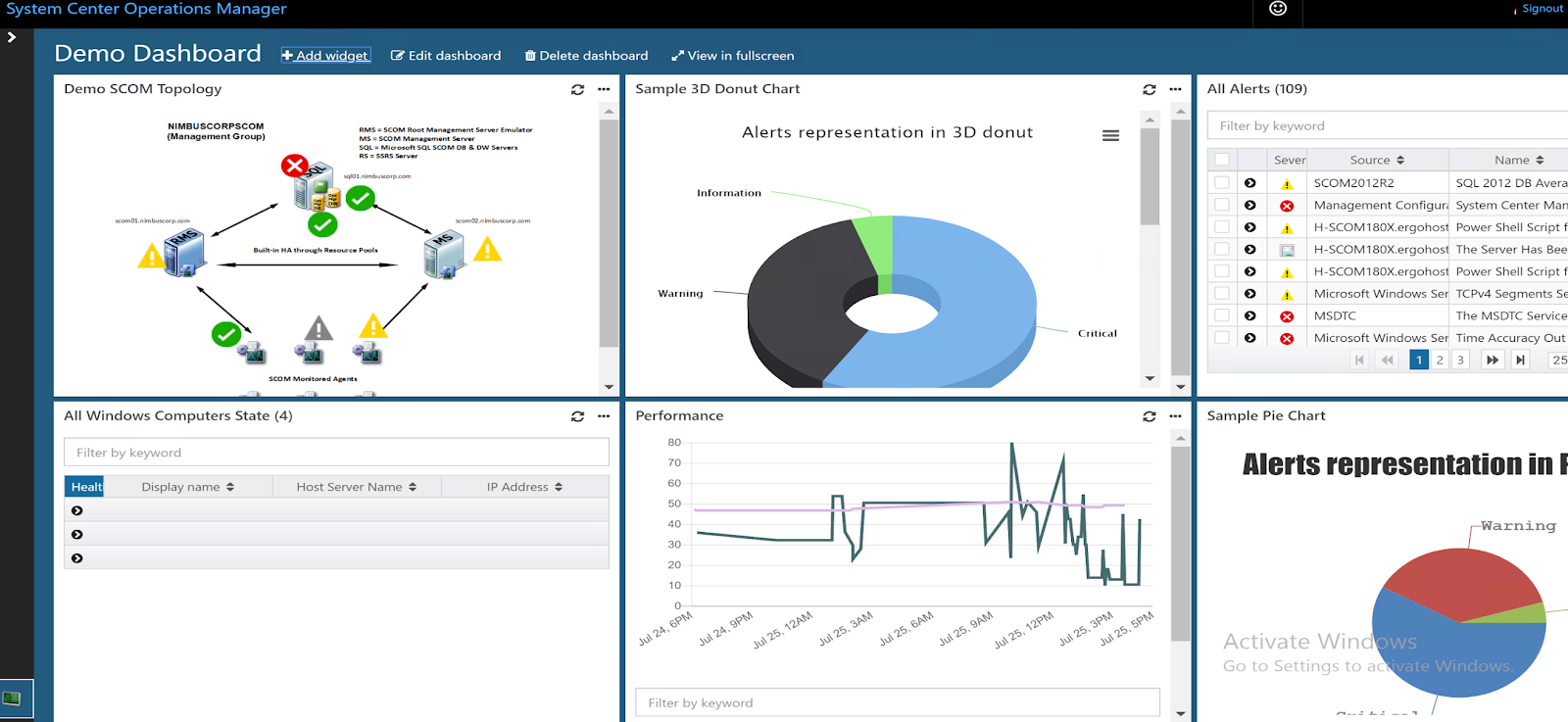Click the smiley feedback icon
Screen dimensions: 1568x722
pos(1278,9)
